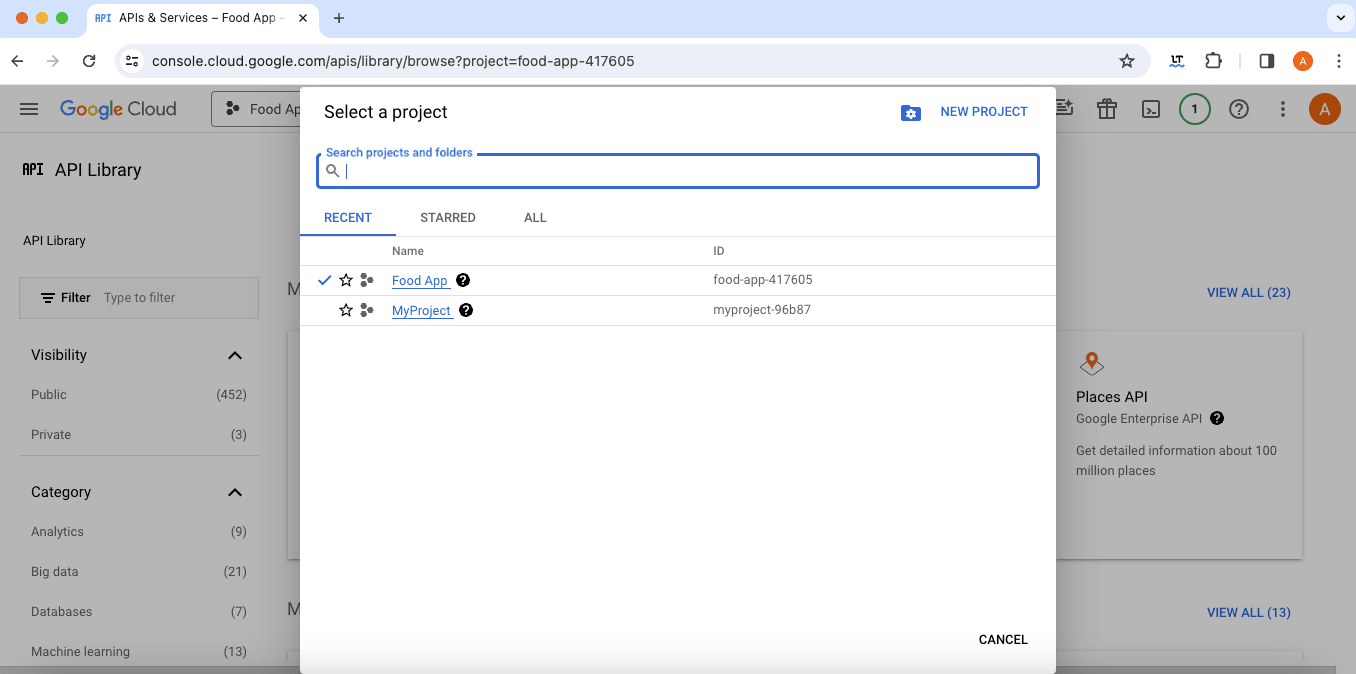Image resolution: width=1356 pixels, height=674 pixels.
Task: Collapse the Category filter section
Action: (x=234, y=492)
